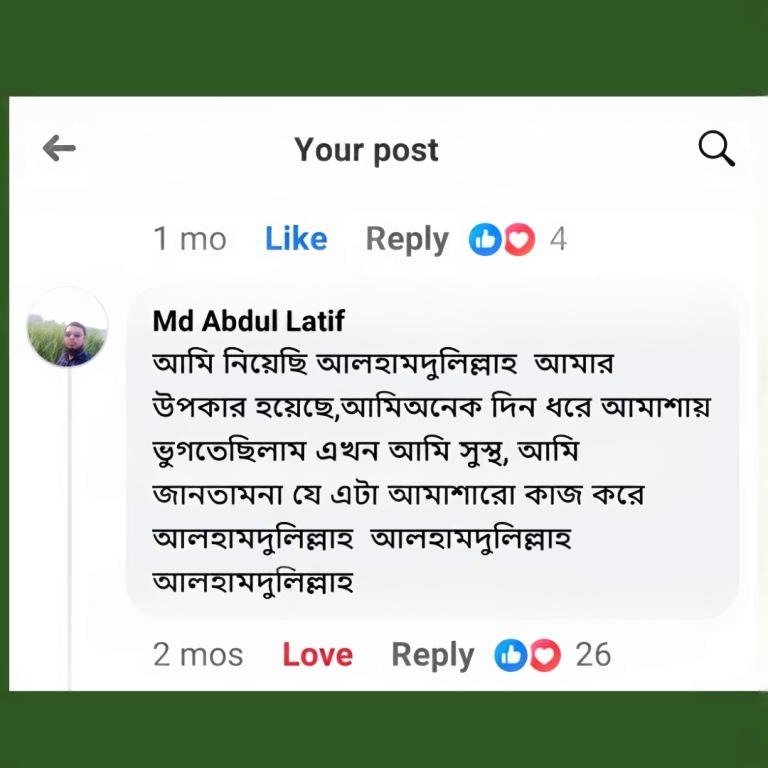This screenshot has height=768, width=768.
Task: Click the red heart reaction beside count 4
Action: point(518,240)
